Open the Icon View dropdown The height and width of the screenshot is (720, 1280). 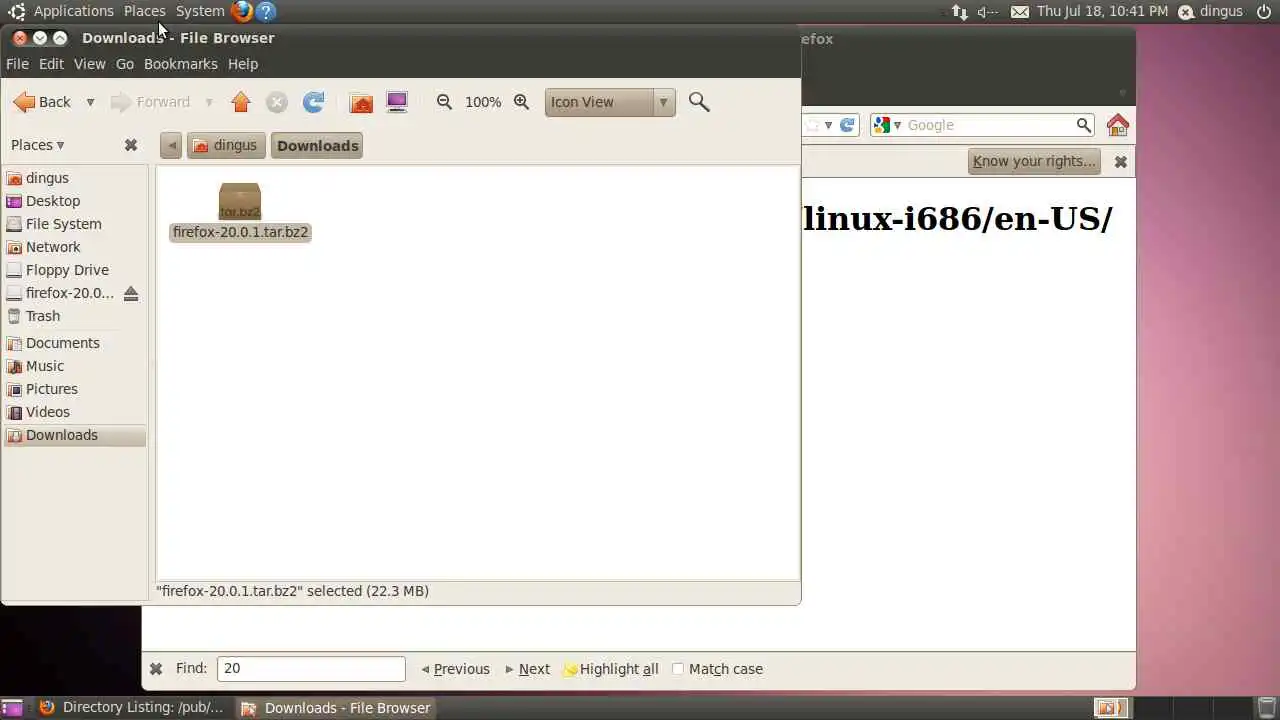[x=610, y=102]
